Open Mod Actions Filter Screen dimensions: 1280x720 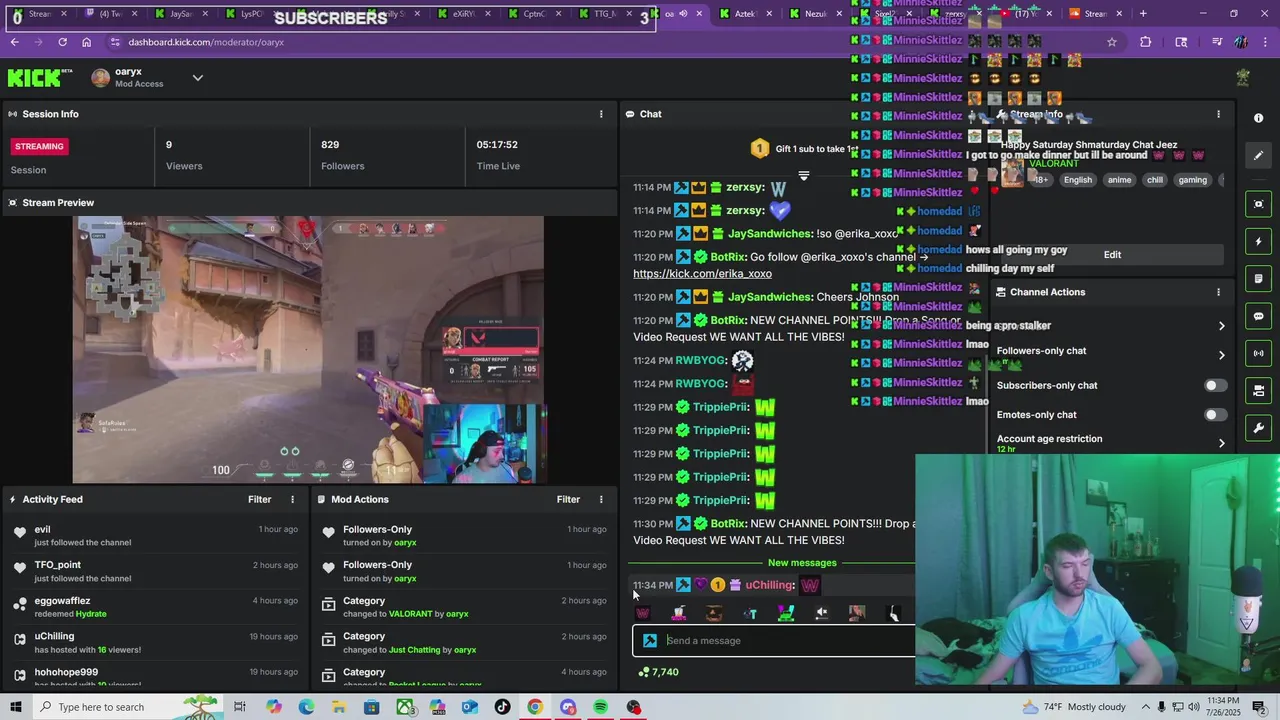[x=568, y=499]
